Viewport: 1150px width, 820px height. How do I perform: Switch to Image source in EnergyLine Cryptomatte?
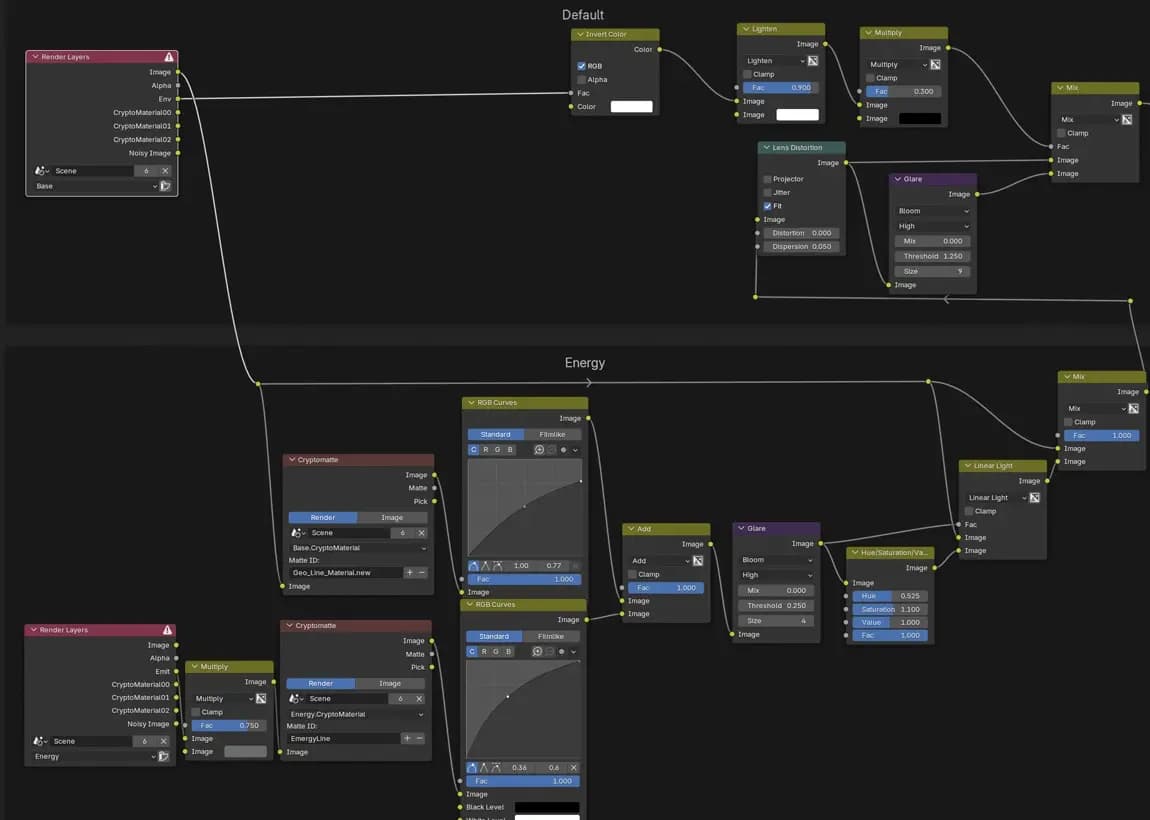coord(390,683)
